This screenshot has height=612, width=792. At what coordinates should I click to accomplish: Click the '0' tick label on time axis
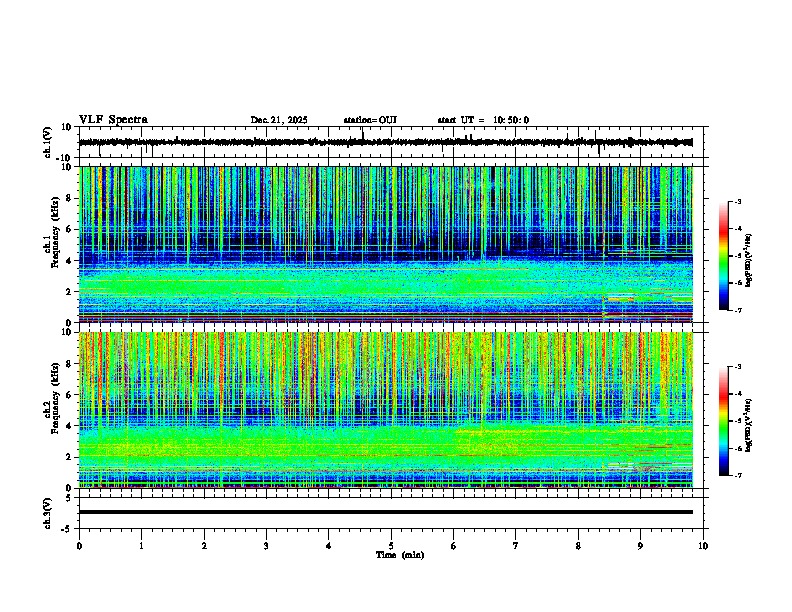click(x=79, y=546)
